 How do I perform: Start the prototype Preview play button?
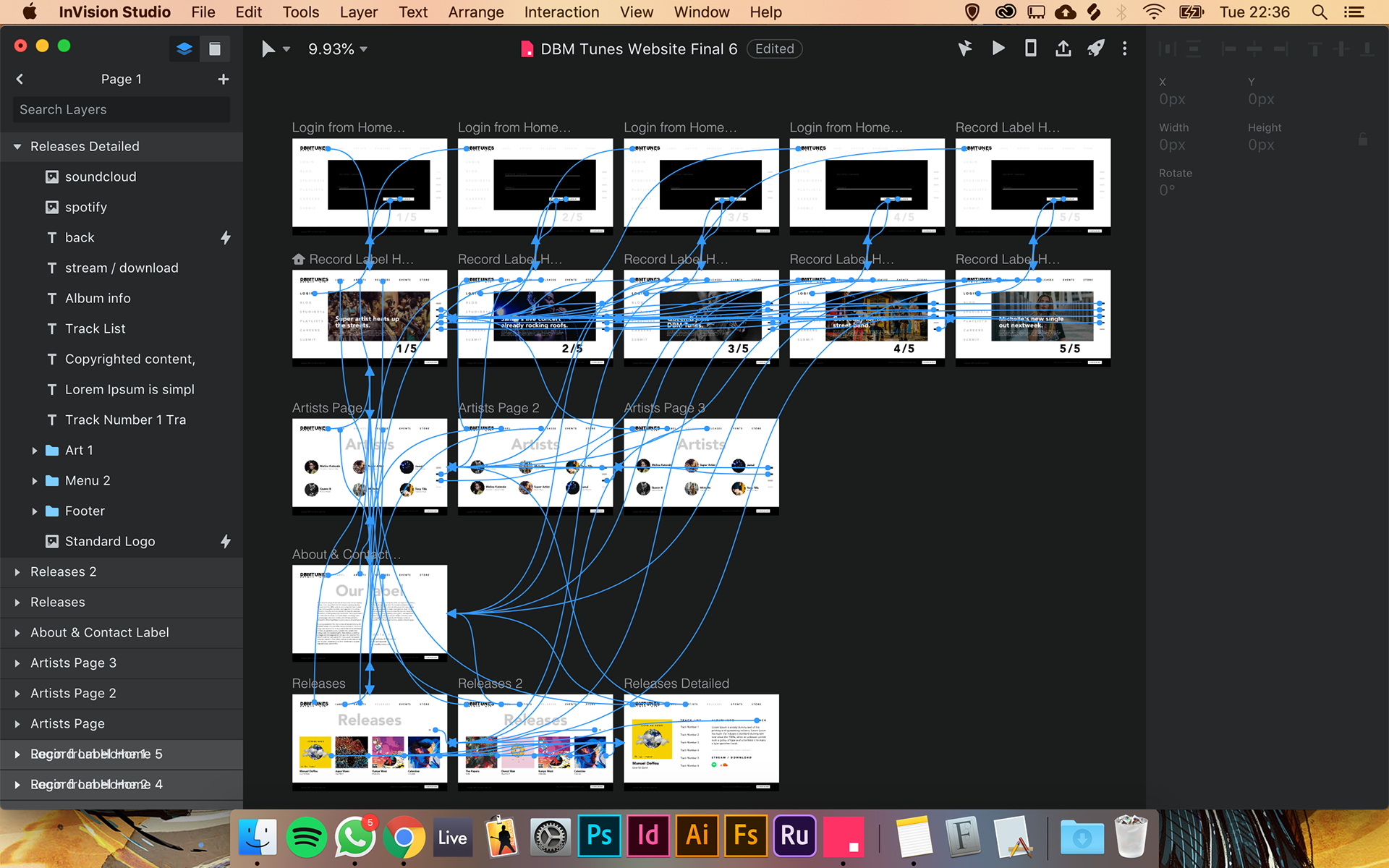[x=998, y=48]
